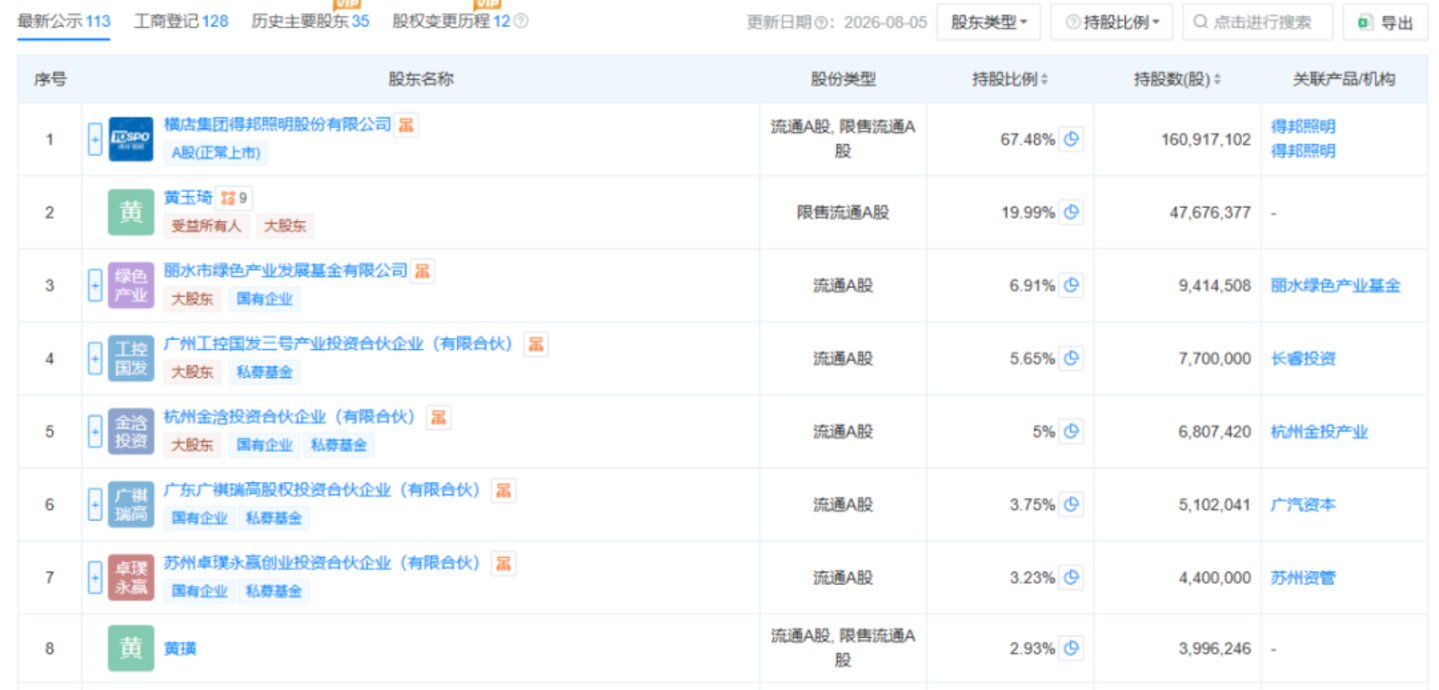
Task: Click the pie icon next to 3.23%
Action: (1071, 577)
